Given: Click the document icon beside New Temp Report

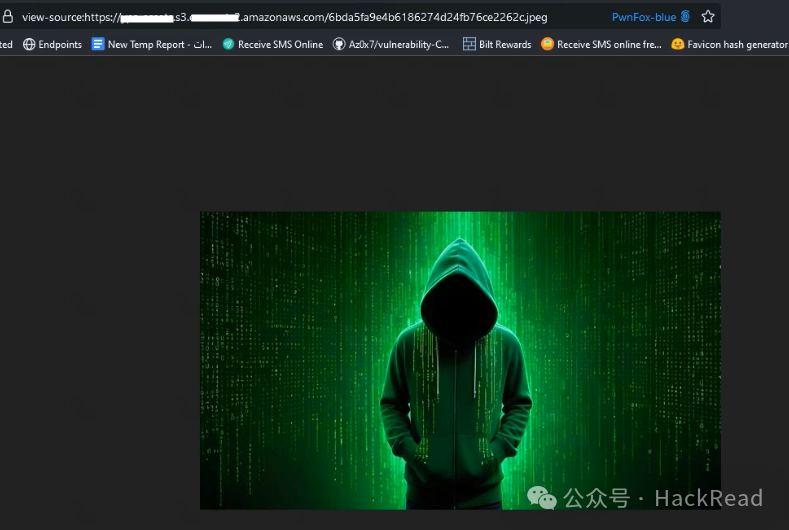Looking at the screenshot, I should tap(98, 44).
